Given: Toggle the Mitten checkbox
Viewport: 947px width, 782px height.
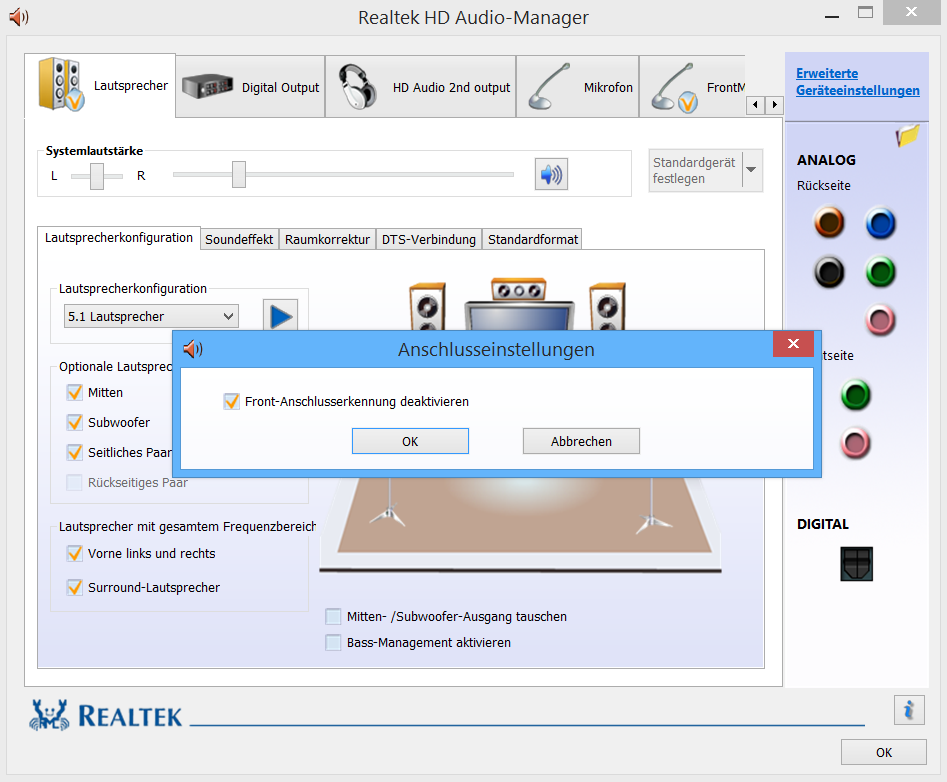Looking at the screenshot, I should pos(74,393).
